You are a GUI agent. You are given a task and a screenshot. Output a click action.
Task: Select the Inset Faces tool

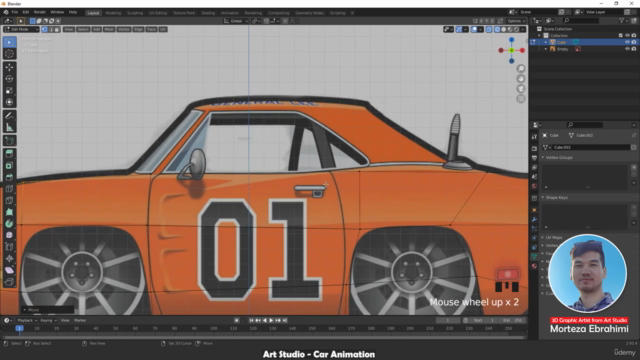pyautogui.click(x=9, y=166)
